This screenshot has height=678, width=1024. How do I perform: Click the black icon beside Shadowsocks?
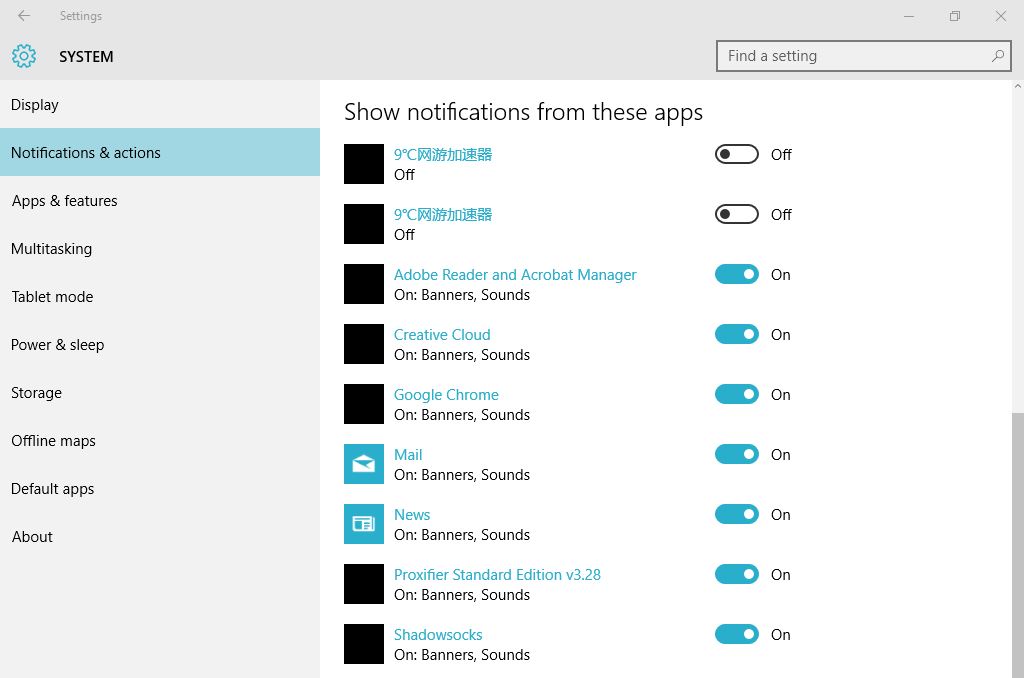364,644
